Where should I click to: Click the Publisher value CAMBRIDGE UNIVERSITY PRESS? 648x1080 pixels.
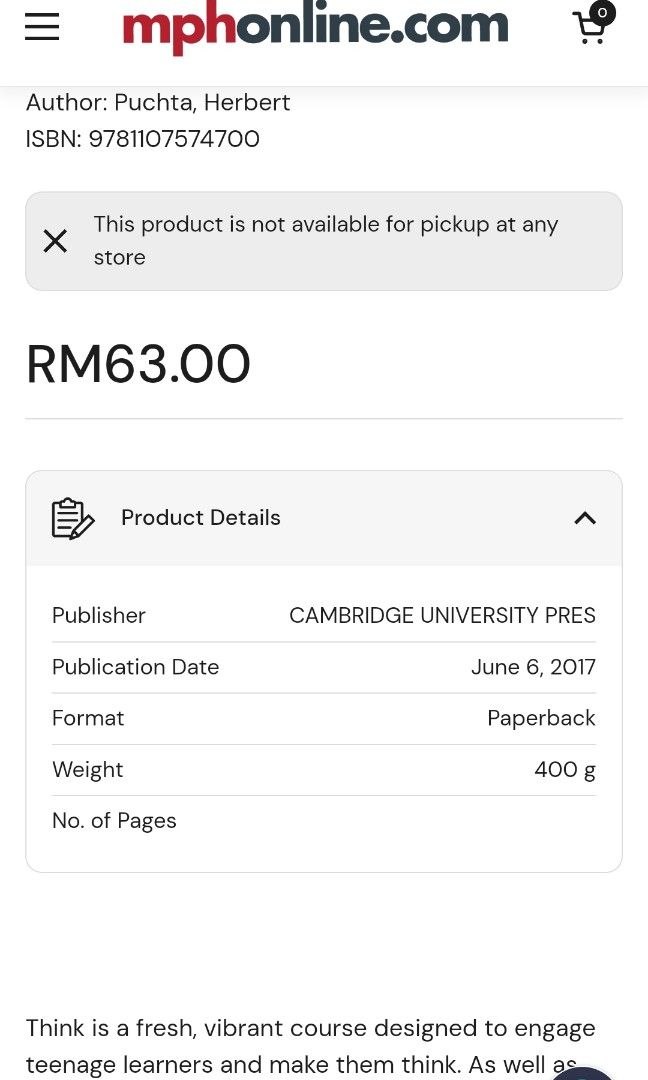click(x=442, y=615)
